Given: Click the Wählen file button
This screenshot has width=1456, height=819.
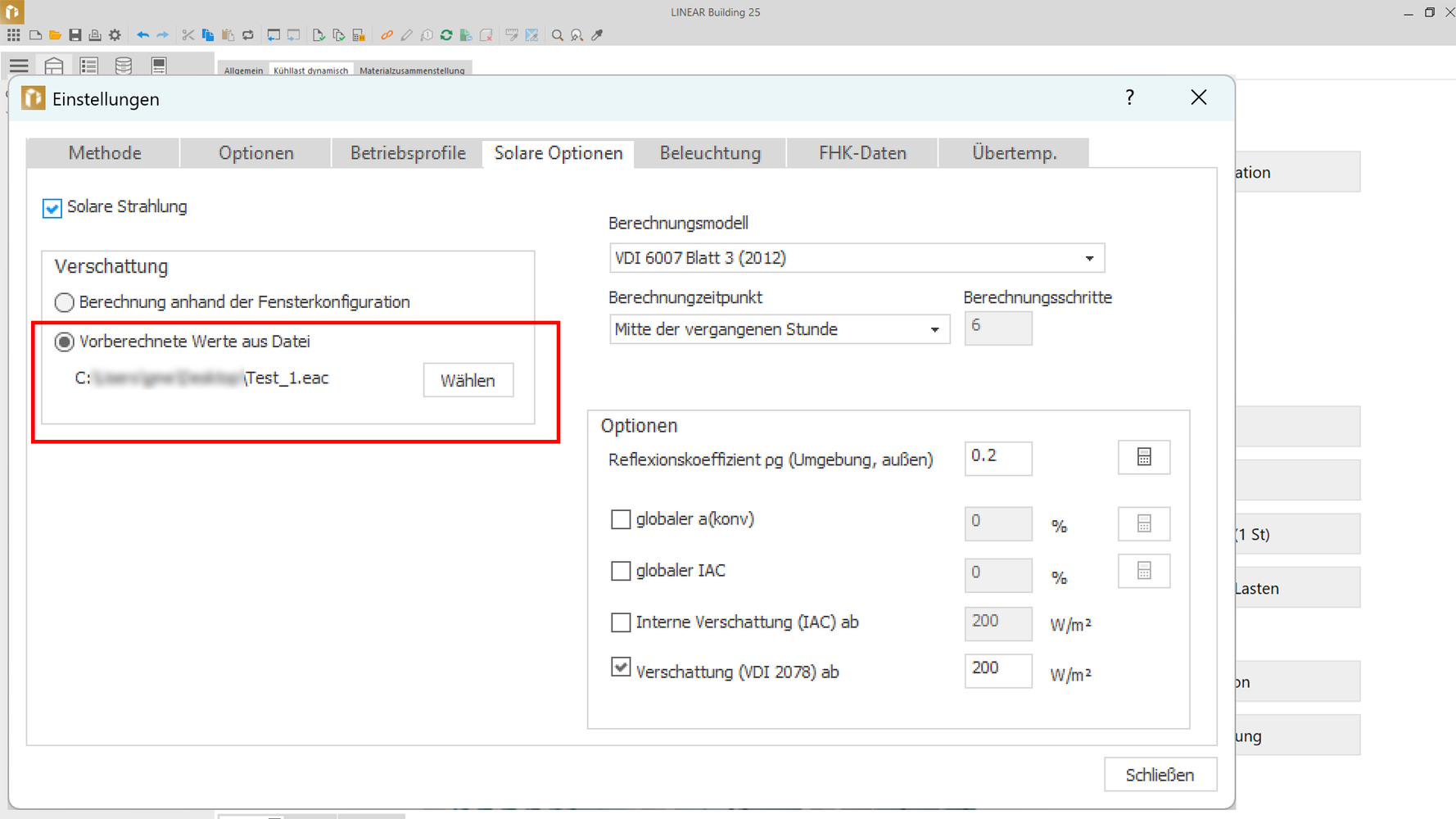Looking at the screenshot, I should [x=468, y=380].
